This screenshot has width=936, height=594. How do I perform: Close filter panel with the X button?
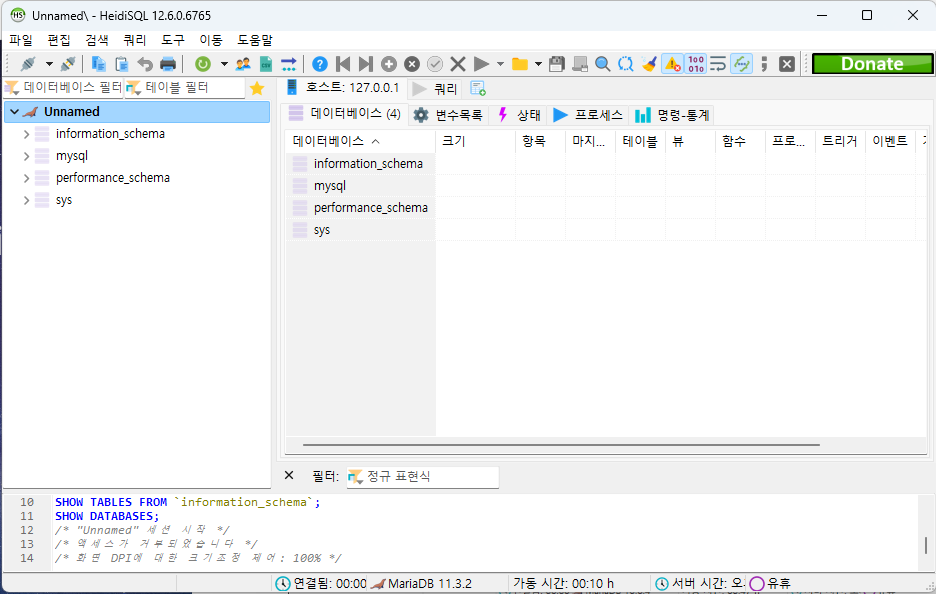click(289, 475)
